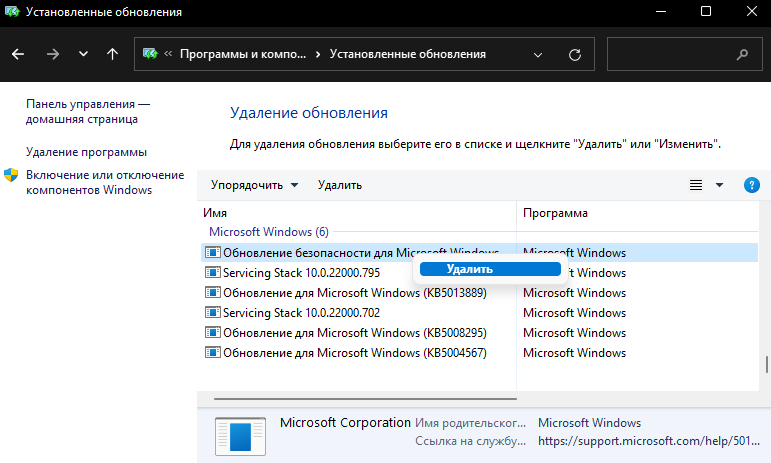
Task: Open the address bar history dropdown
Action: click(x=538, y=55)
